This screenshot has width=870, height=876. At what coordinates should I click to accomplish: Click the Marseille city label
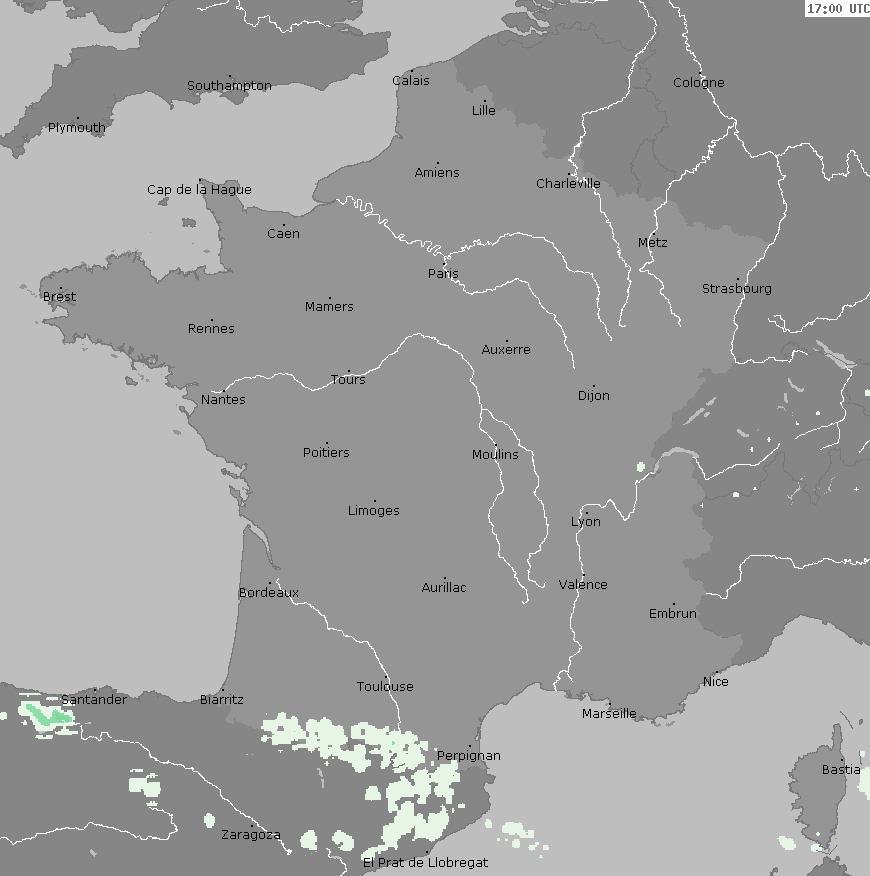[609, 714]
